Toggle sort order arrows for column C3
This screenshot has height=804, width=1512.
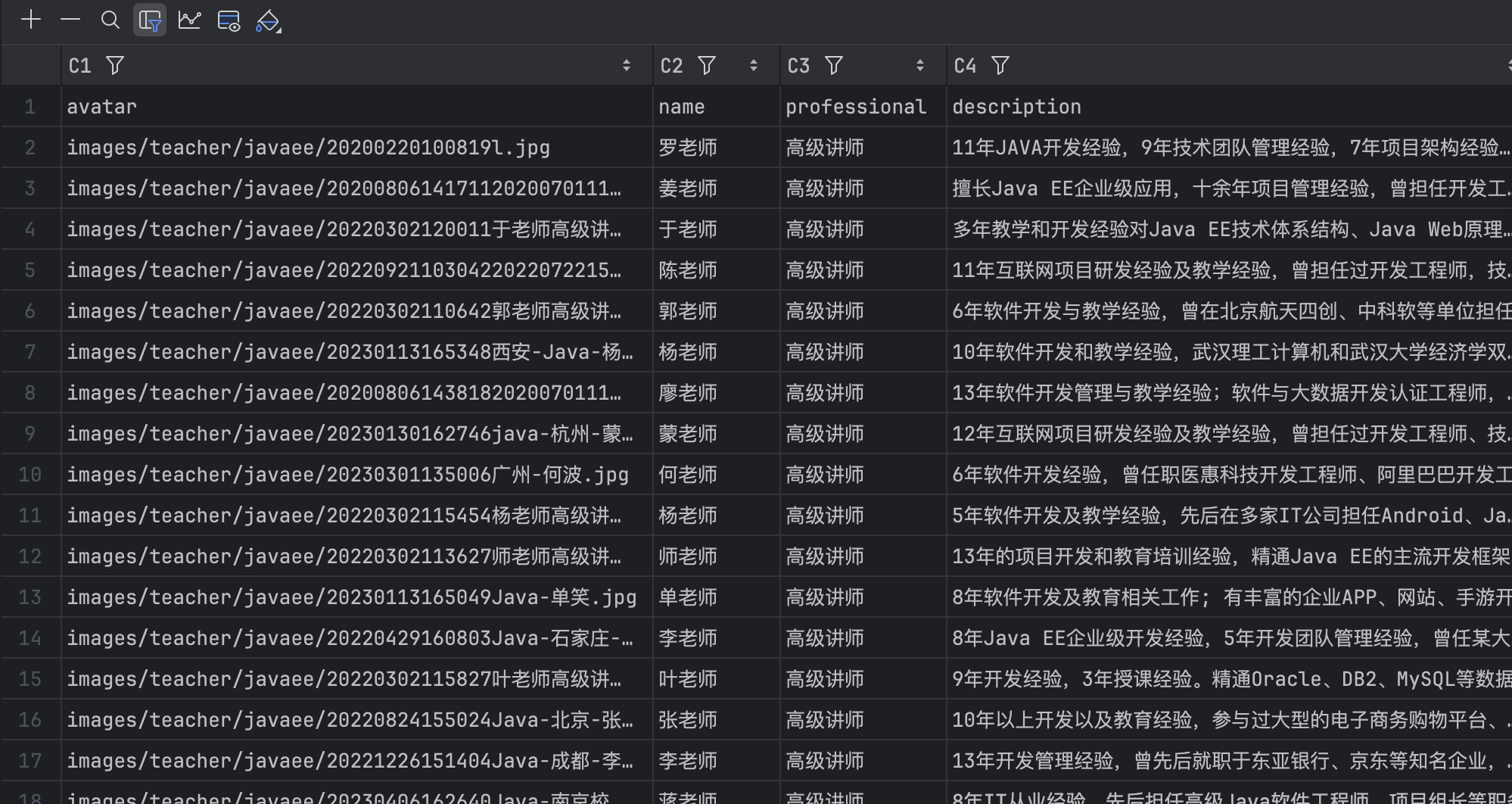coord(920,66)
